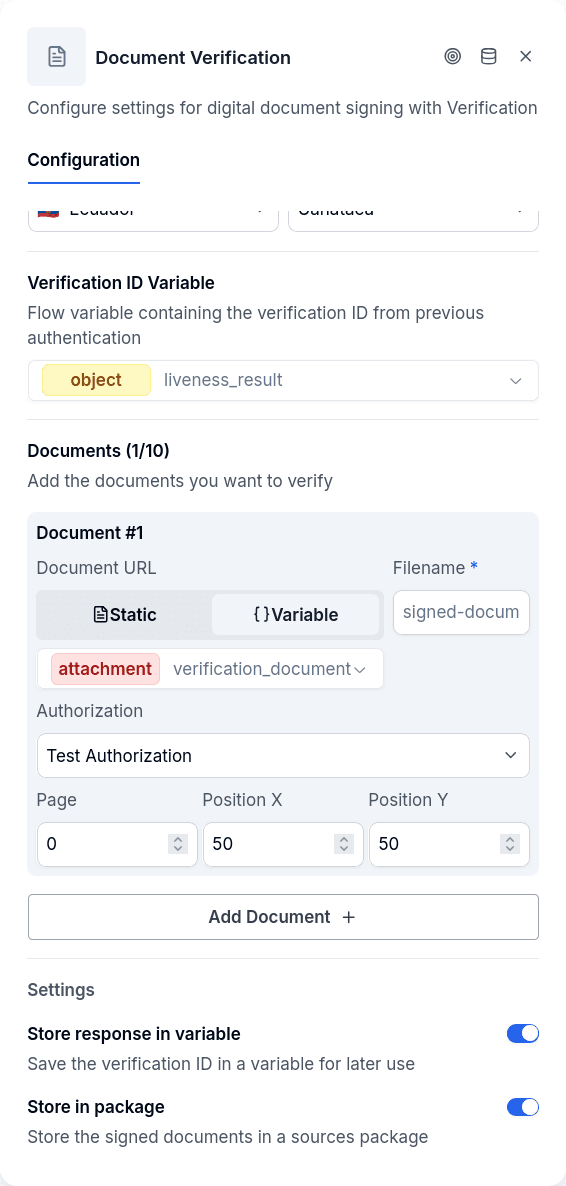
Task: Click the plus icon on Add Document
Action: coord(349,917)
